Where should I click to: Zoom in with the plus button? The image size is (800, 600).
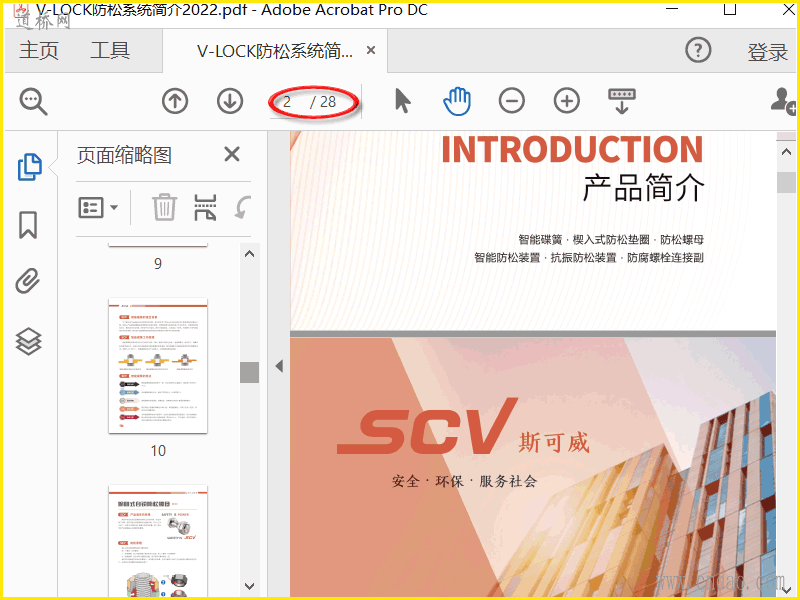click(x=567, y=101)
